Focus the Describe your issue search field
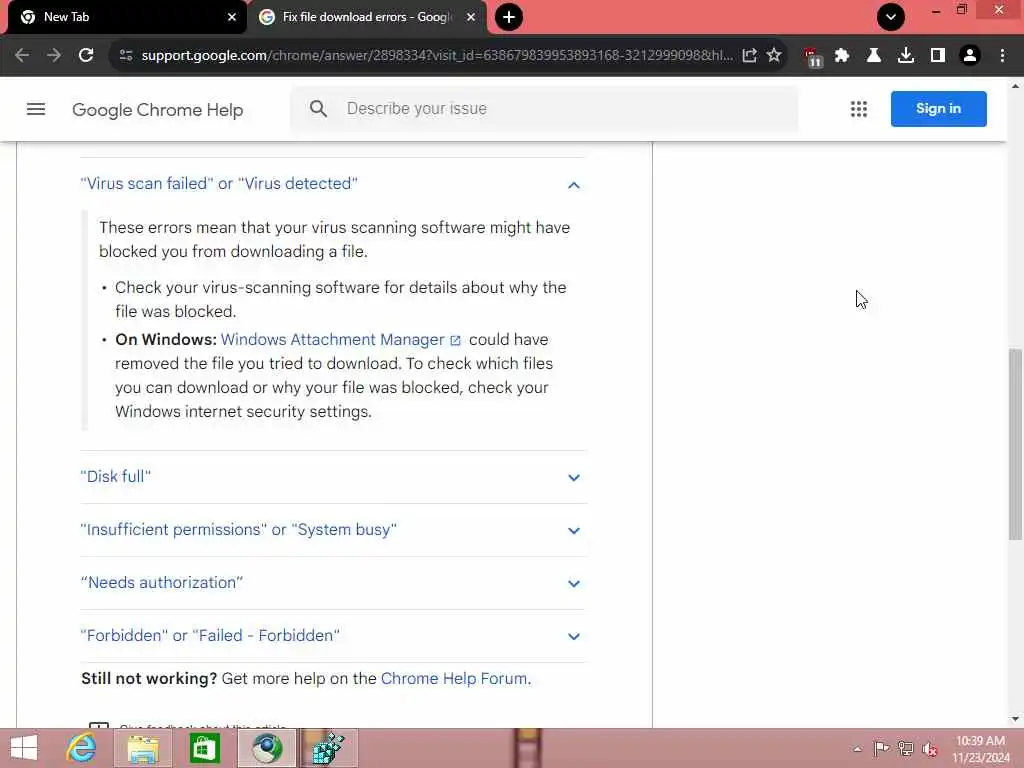 [x=544, y=108]
